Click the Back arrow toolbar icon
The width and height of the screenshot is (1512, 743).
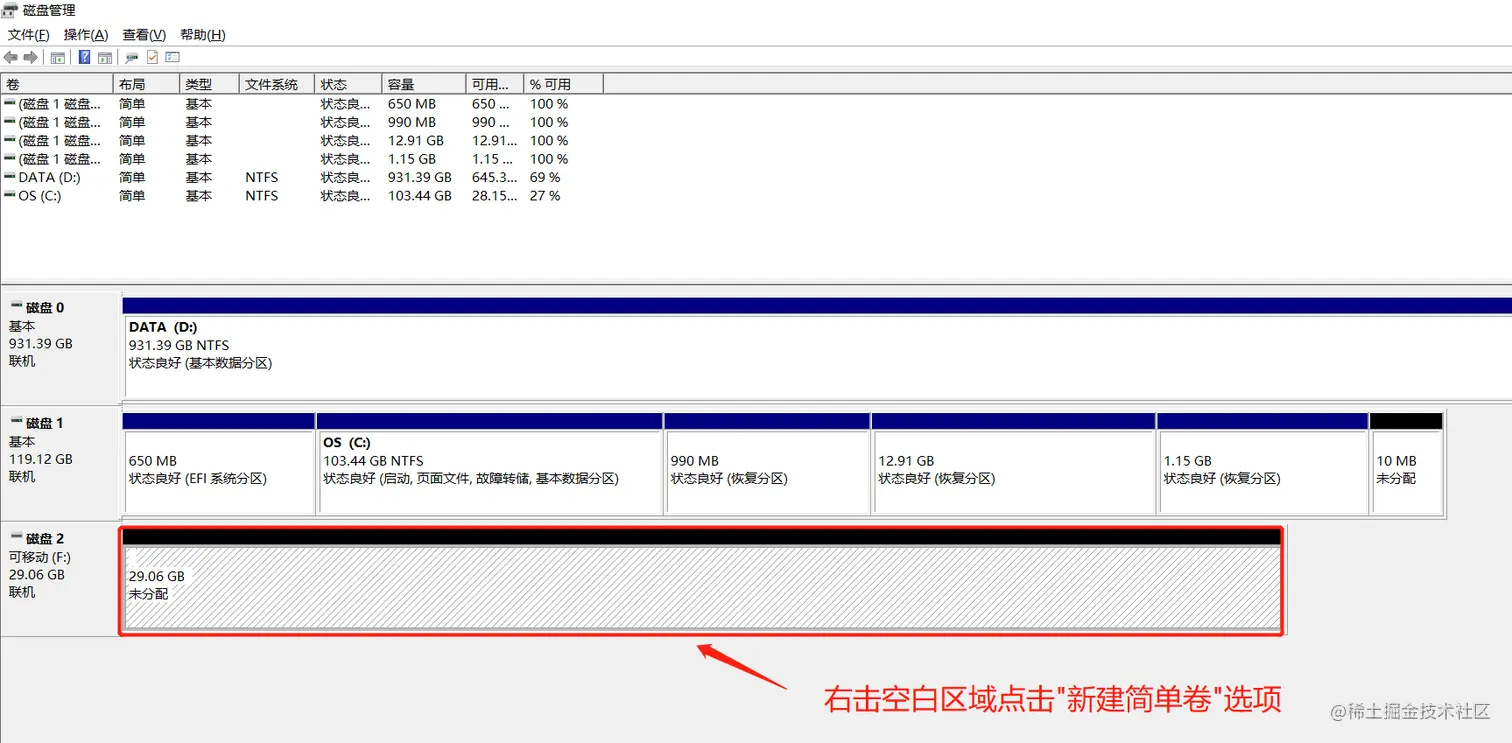click(x=11, y=57)
